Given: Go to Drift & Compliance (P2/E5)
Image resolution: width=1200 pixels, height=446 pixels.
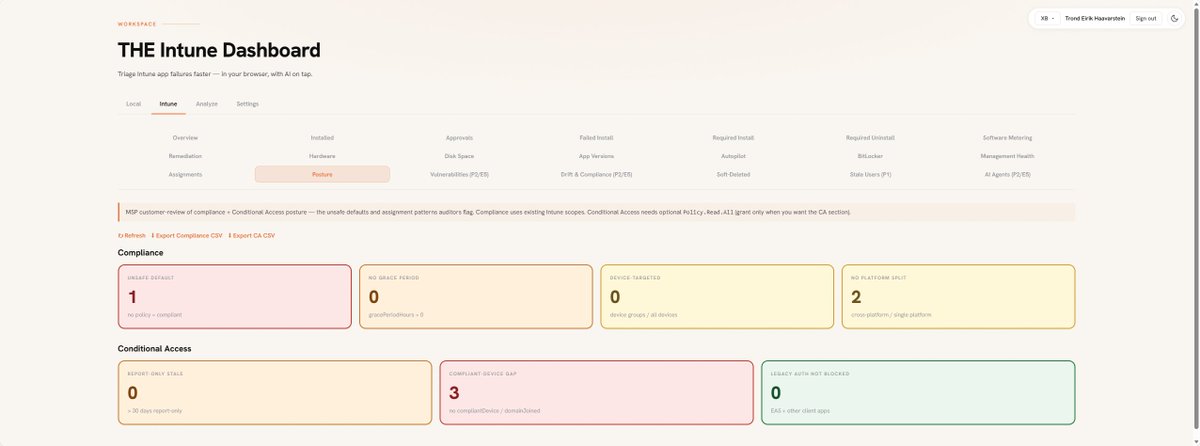Looking at the screenshot, I should click(x=596, y=174).
